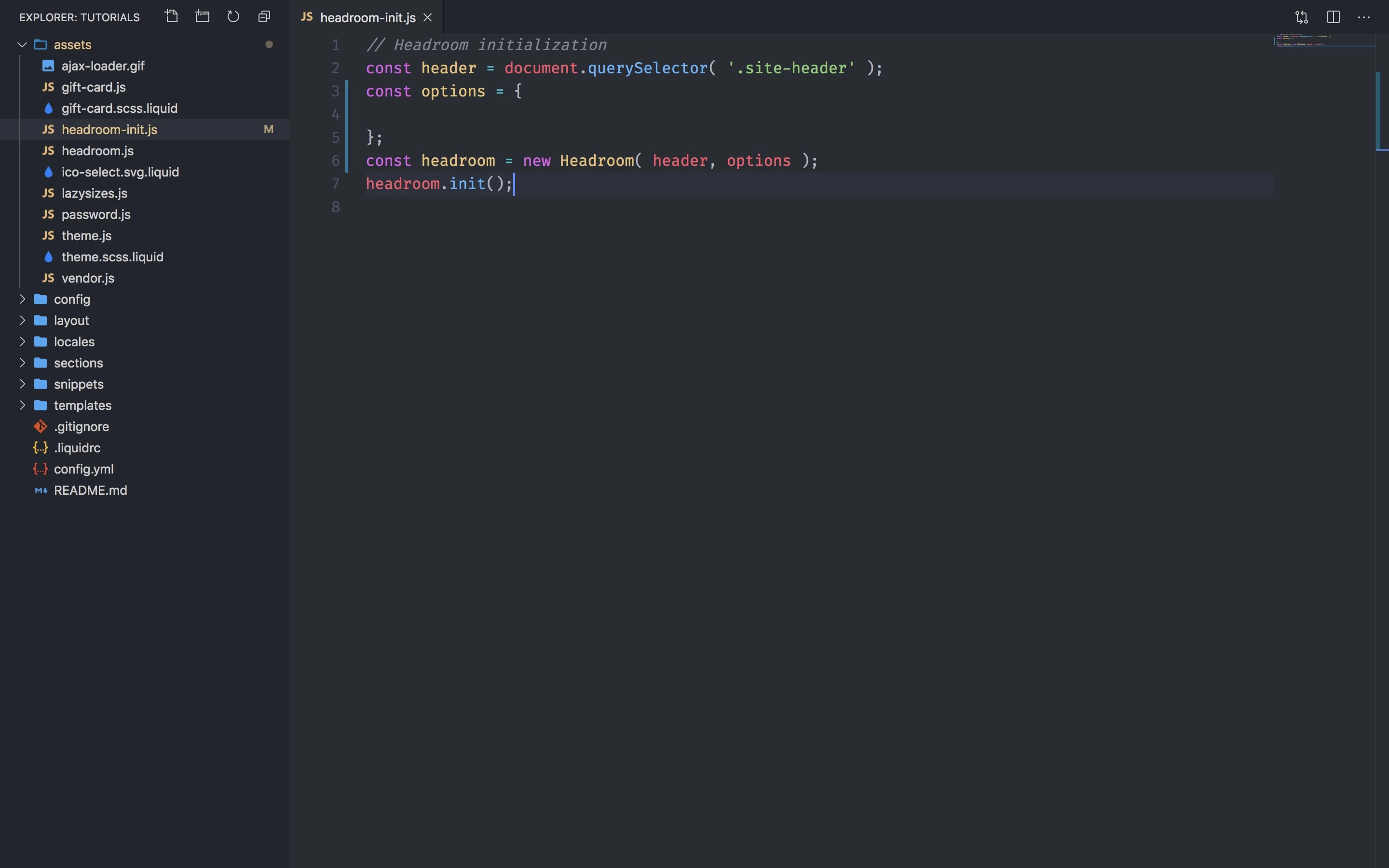Click the closing '};' on line 5
The width and height of the screenshot is (1389, 868).
point(374,137)
